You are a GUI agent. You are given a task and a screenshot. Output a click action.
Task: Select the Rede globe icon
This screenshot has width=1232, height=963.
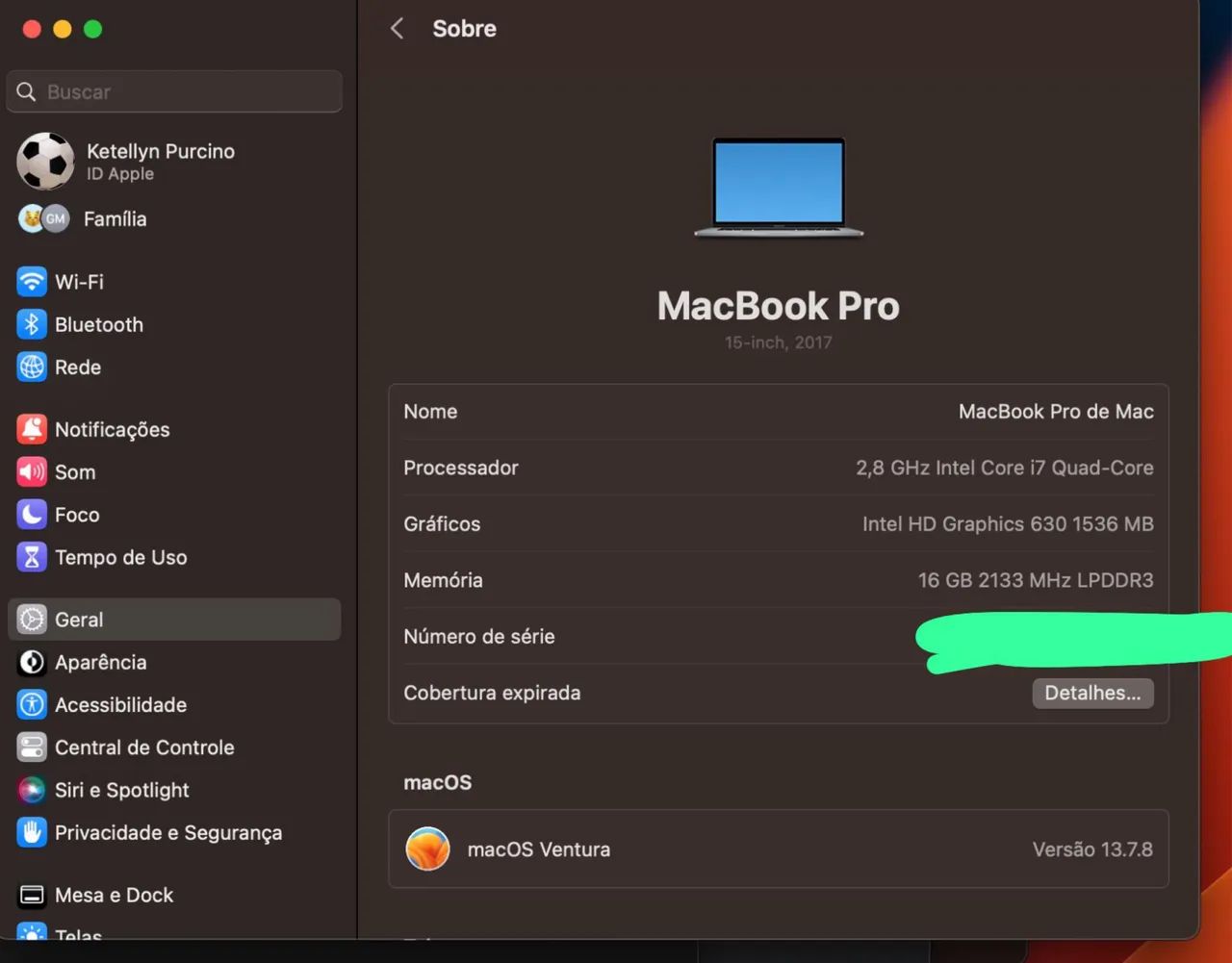click(32, 367)
